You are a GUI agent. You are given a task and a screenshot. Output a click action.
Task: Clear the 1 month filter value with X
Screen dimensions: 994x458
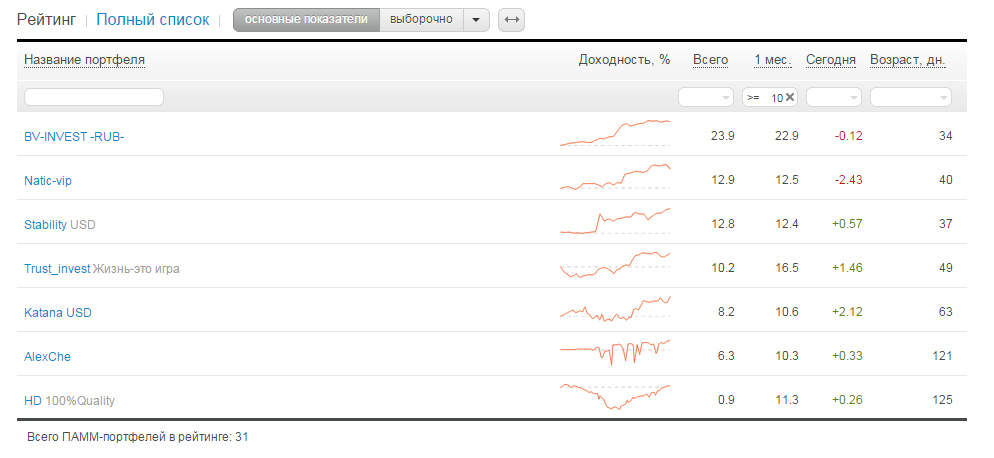(x=790, y=97)
